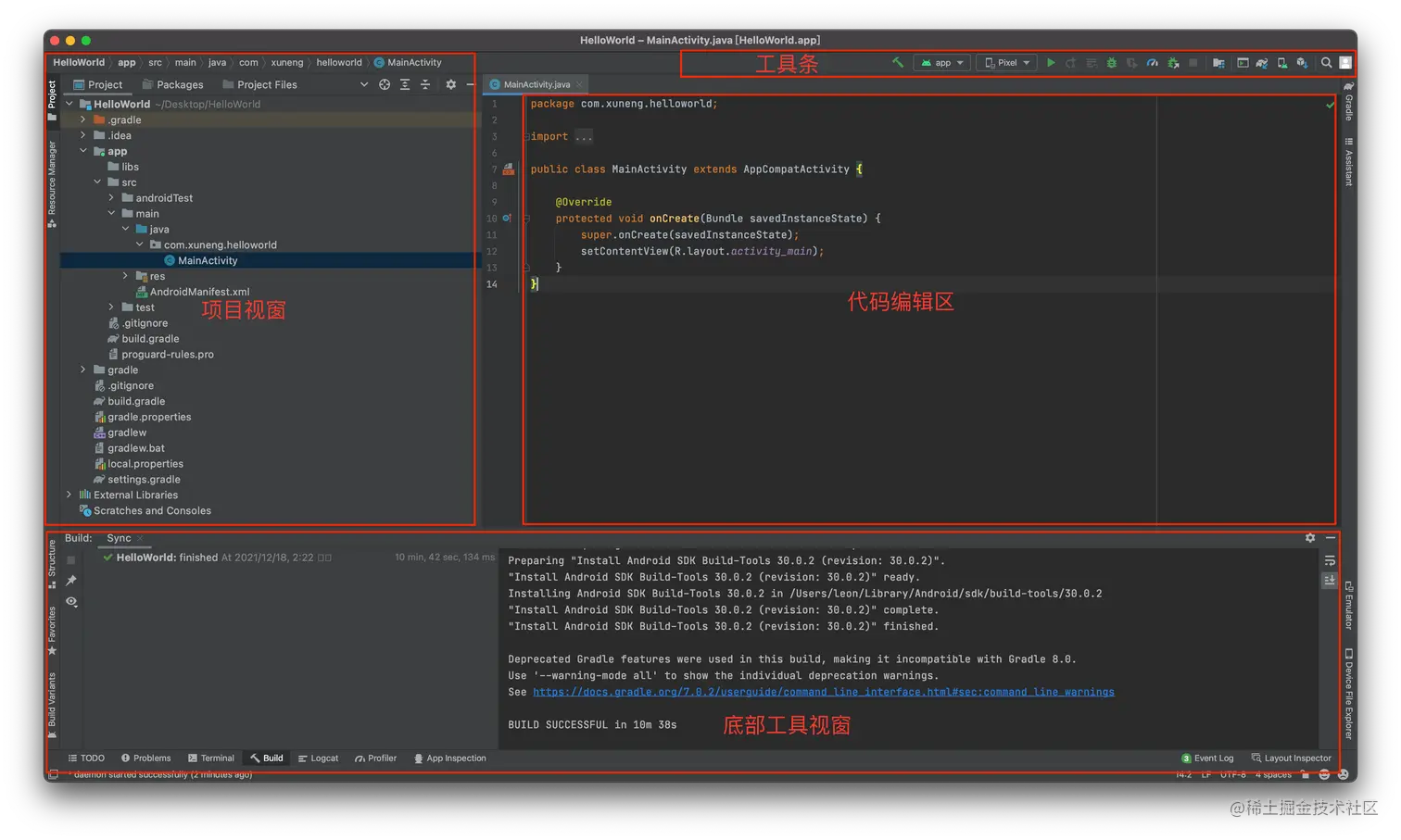
Task: Open the Pixel device selector dropdown
Action: coord(1007,63)
